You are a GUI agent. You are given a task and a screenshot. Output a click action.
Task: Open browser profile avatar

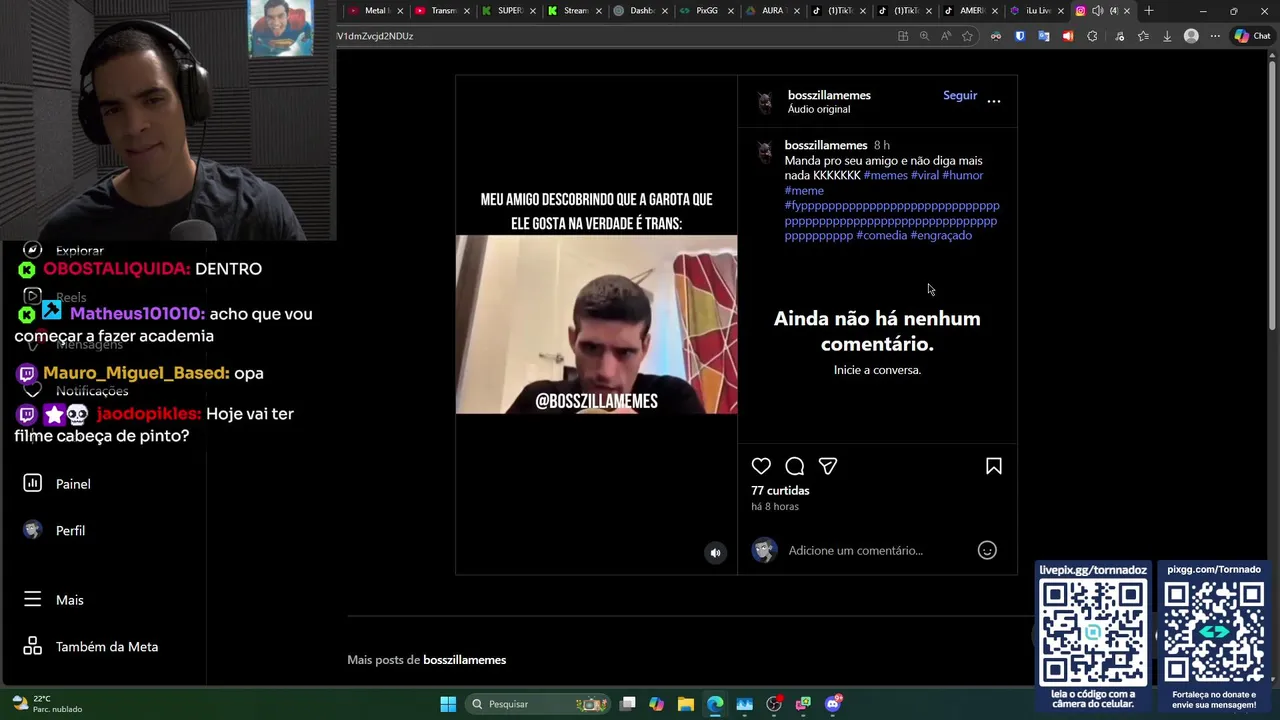point(1191,36)
